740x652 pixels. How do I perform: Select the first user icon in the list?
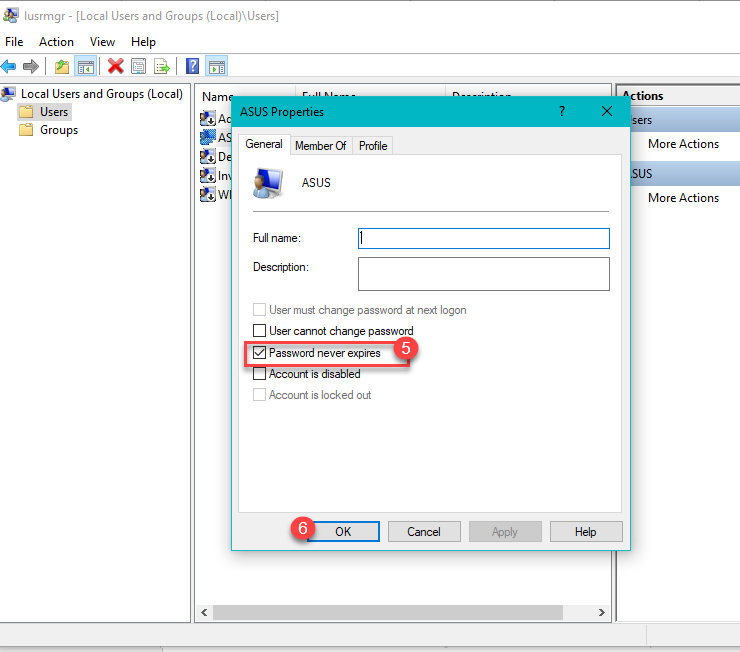click(x=208, y=118)
